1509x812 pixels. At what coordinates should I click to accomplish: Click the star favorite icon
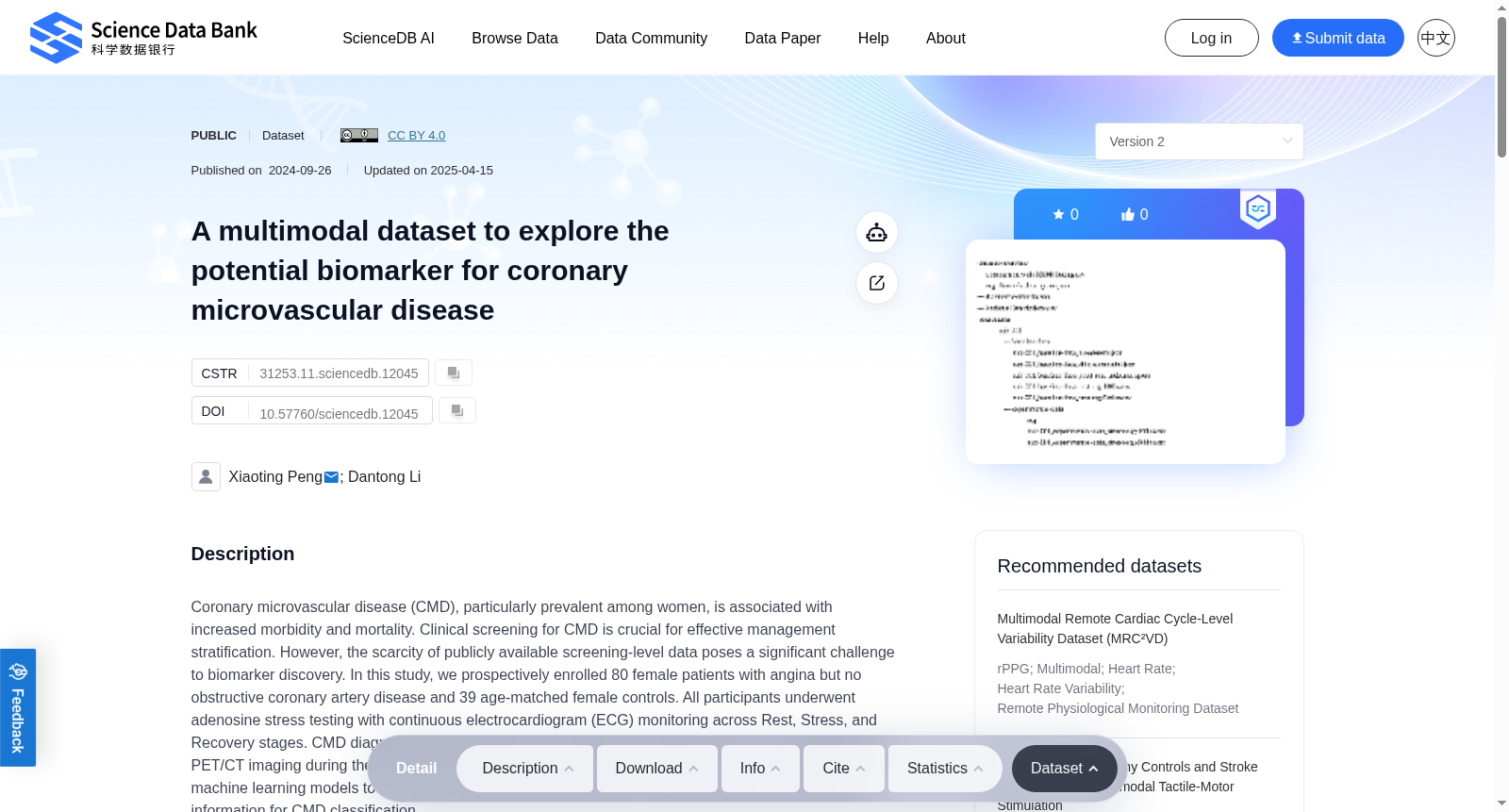(1058, 214)
